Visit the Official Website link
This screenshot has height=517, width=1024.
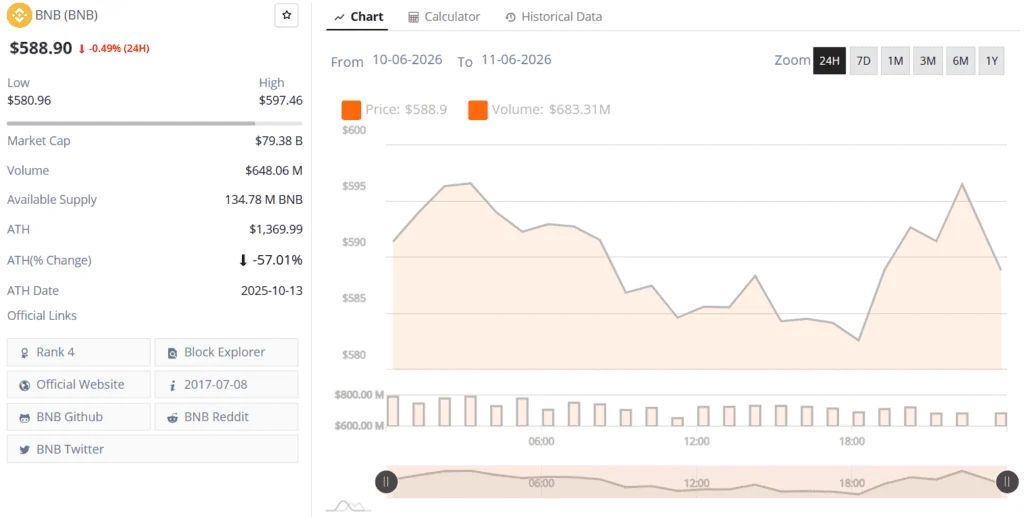tap(79, 384)
